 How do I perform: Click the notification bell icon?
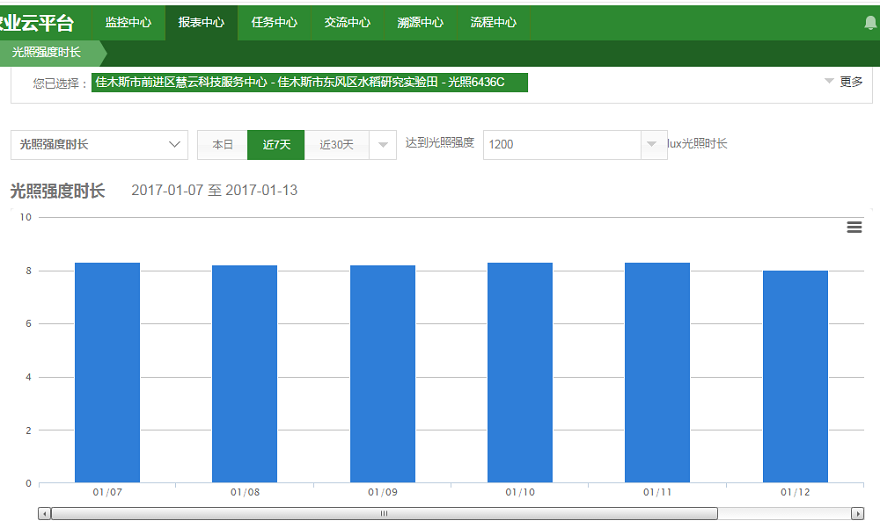click(x=870, y=22)
